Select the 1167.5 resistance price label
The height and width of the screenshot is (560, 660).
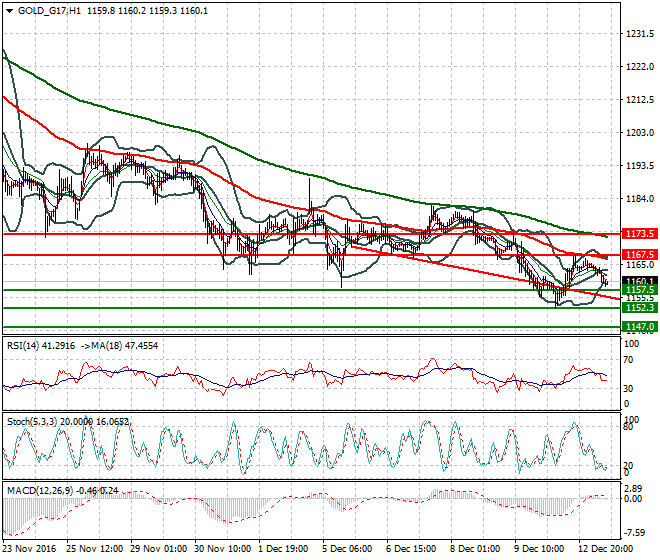coord(639,255)
